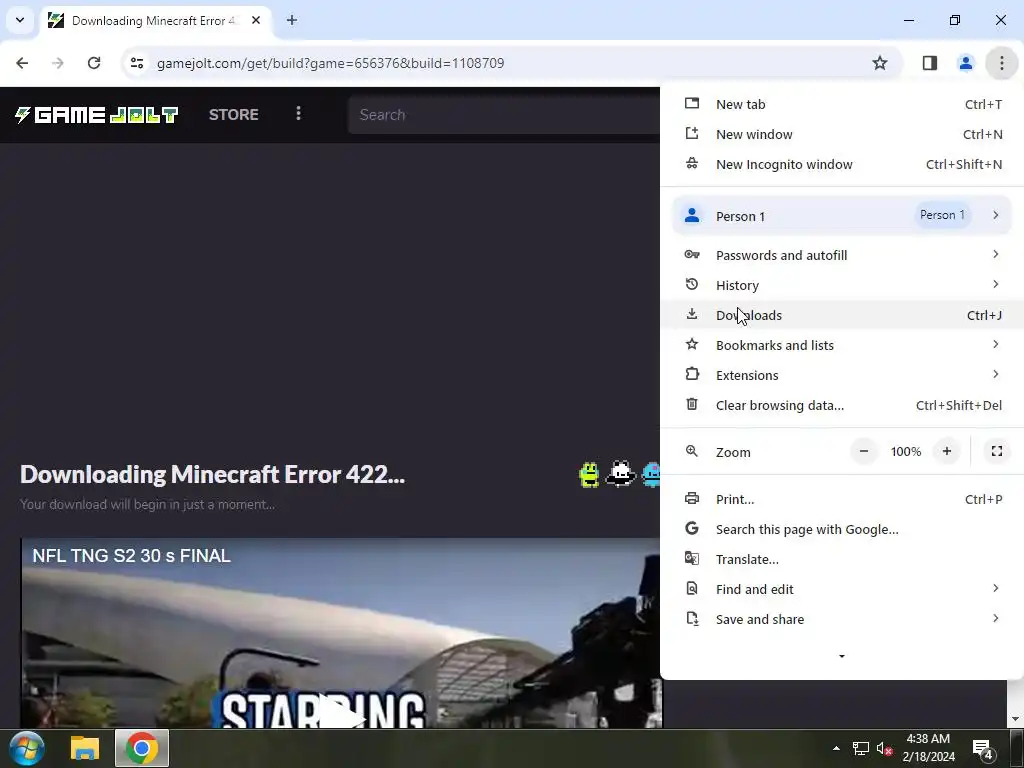Increase zoom with the plus button
Viewport: 1024px width, 768px height.
[946, 451]
